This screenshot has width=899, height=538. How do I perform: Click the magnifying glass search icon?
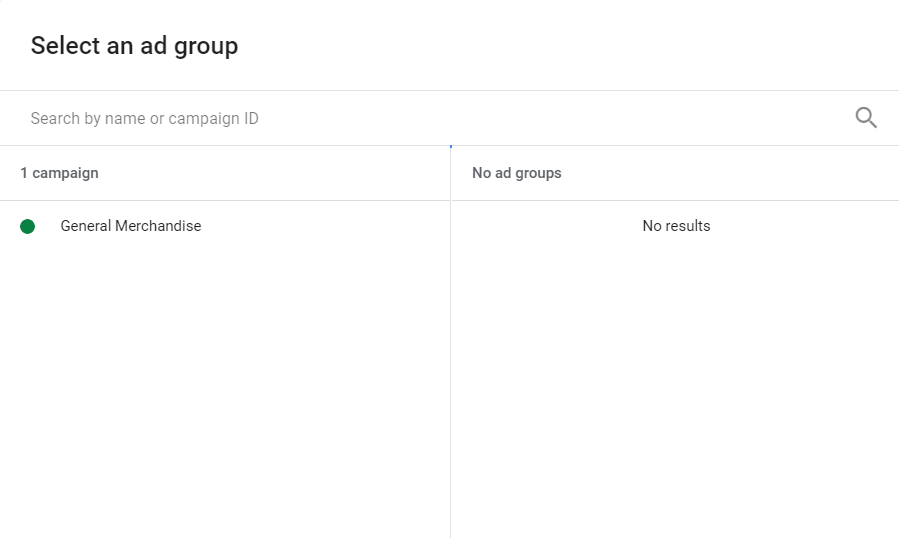866,118
